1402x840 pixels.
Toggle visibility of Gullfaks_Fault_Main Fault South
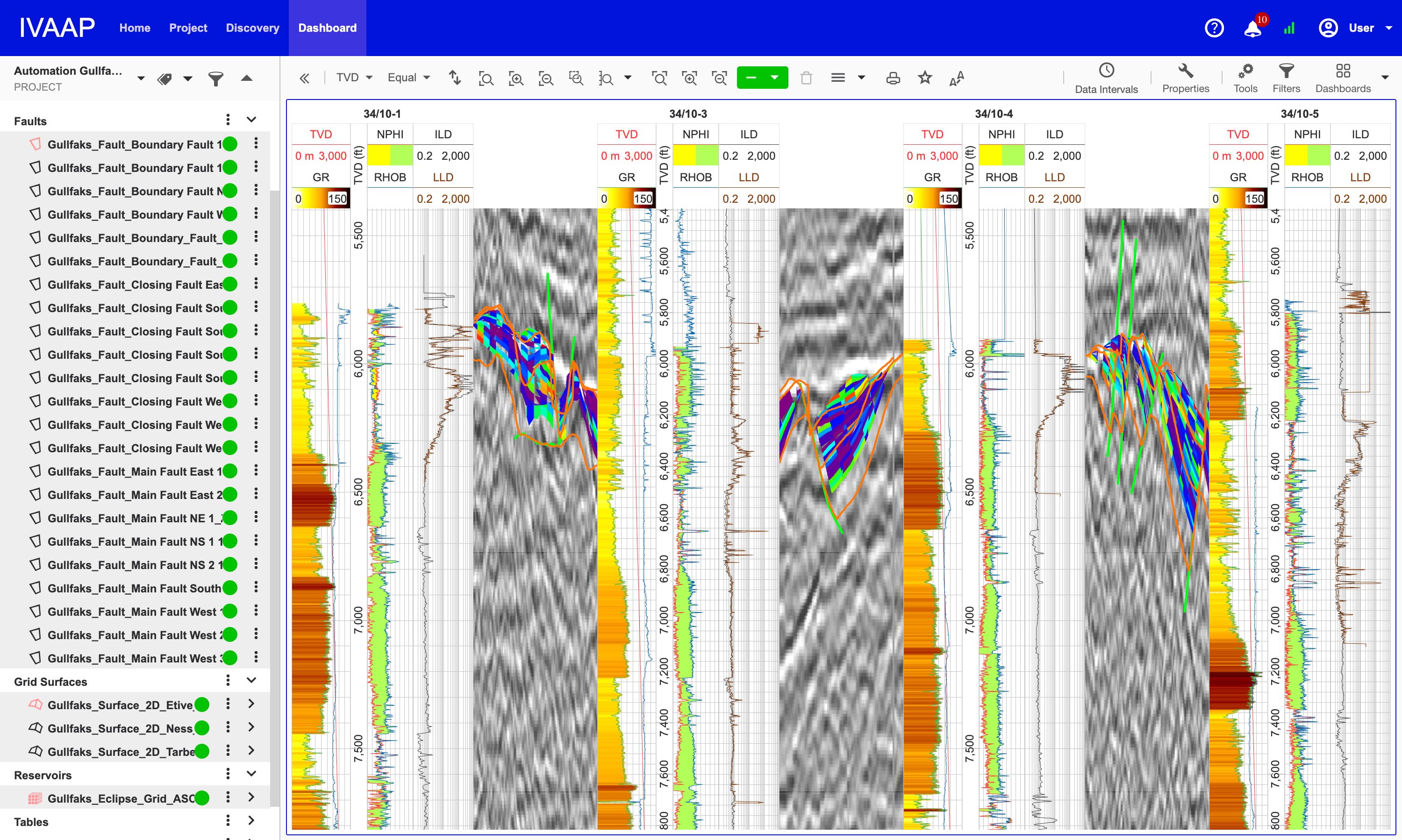(x=230, y=588)
